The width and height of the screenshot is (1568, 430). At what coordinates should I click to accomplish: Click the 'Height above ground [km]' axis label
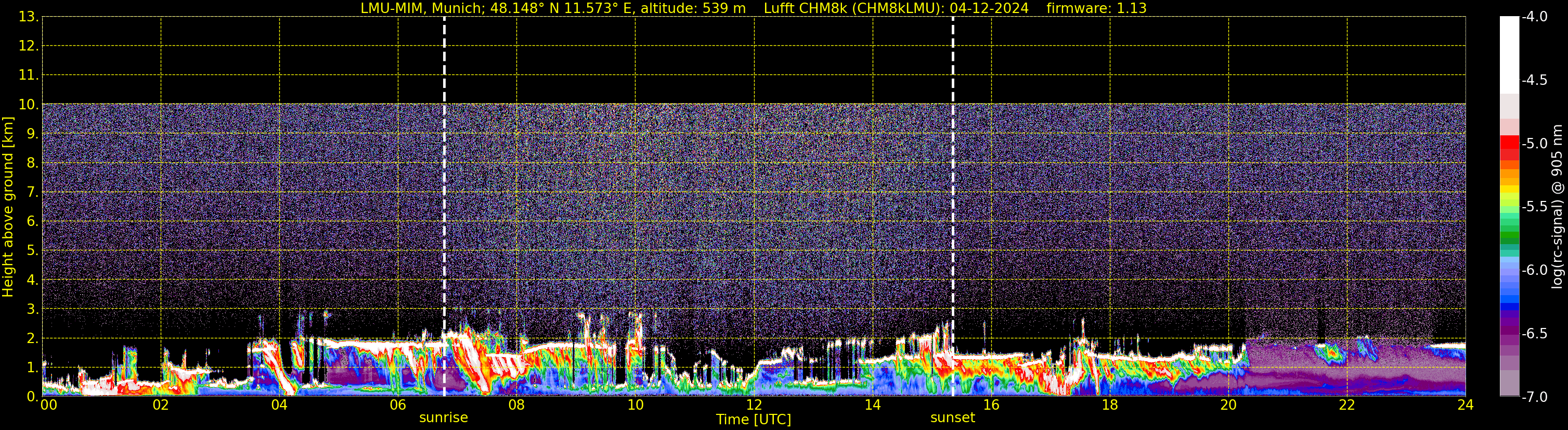pyautogui.click(x=8, y=207)
